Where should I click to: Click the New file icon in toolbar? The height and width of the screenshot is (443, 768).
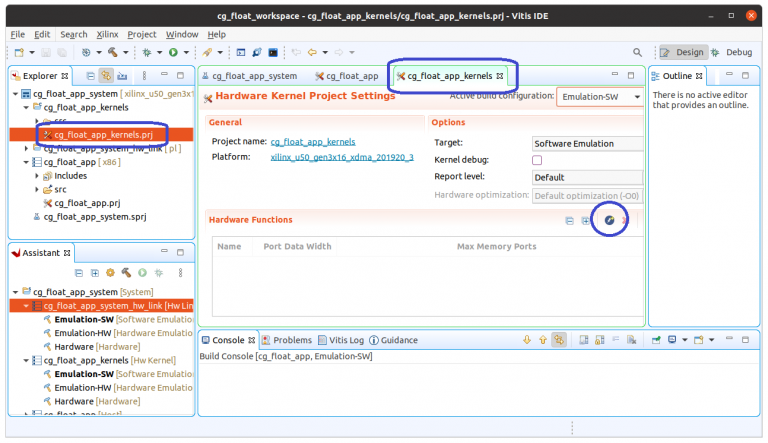[x=19, y=52]
